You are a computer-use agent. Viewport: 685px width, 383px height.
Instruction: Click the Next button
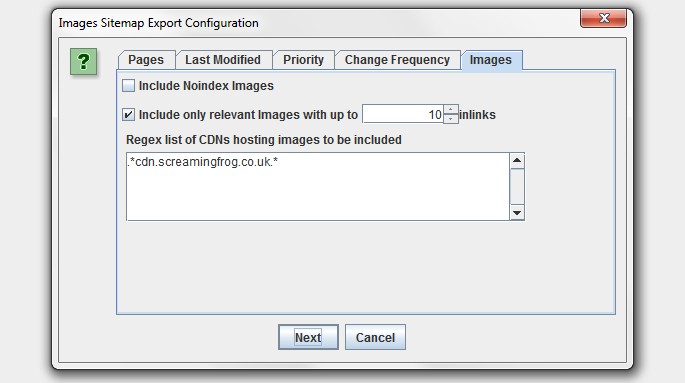[x=308, y=337]
